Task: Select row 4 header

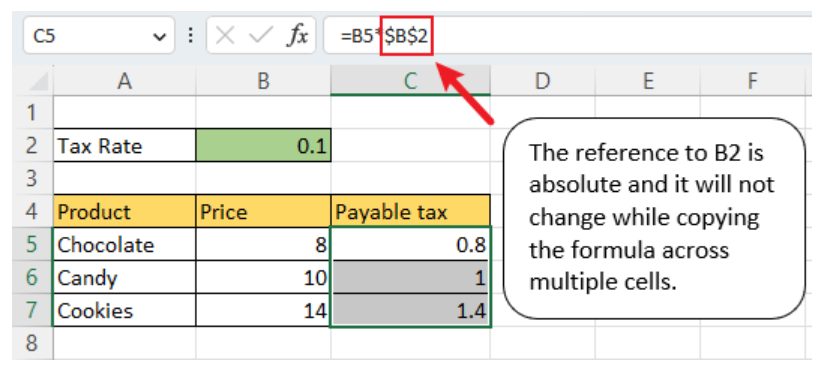Action: tap(32, 211)
